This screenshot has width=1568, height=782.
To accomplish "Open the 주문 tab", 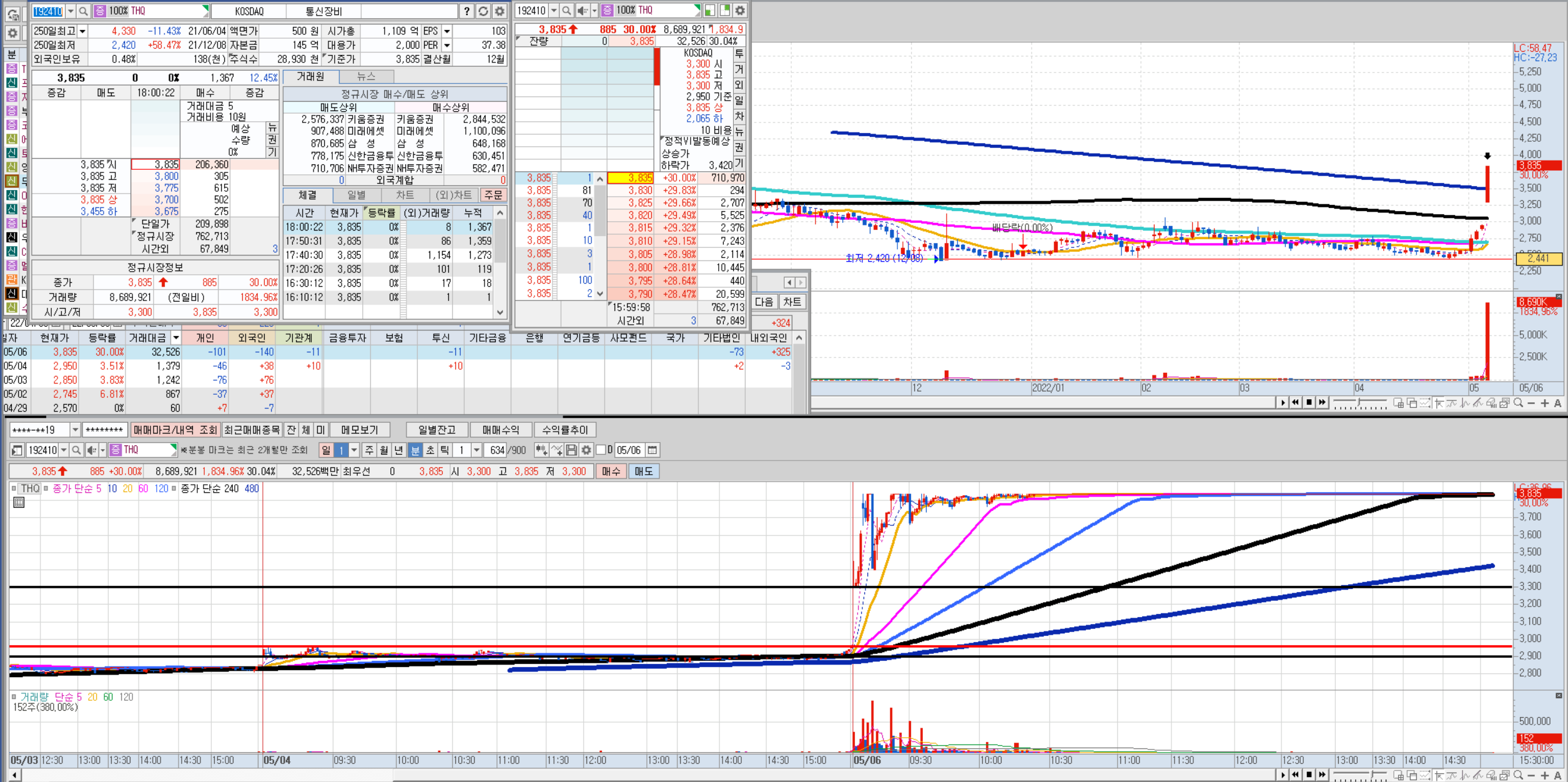I will pyautogui.click(x=493, y=195).
